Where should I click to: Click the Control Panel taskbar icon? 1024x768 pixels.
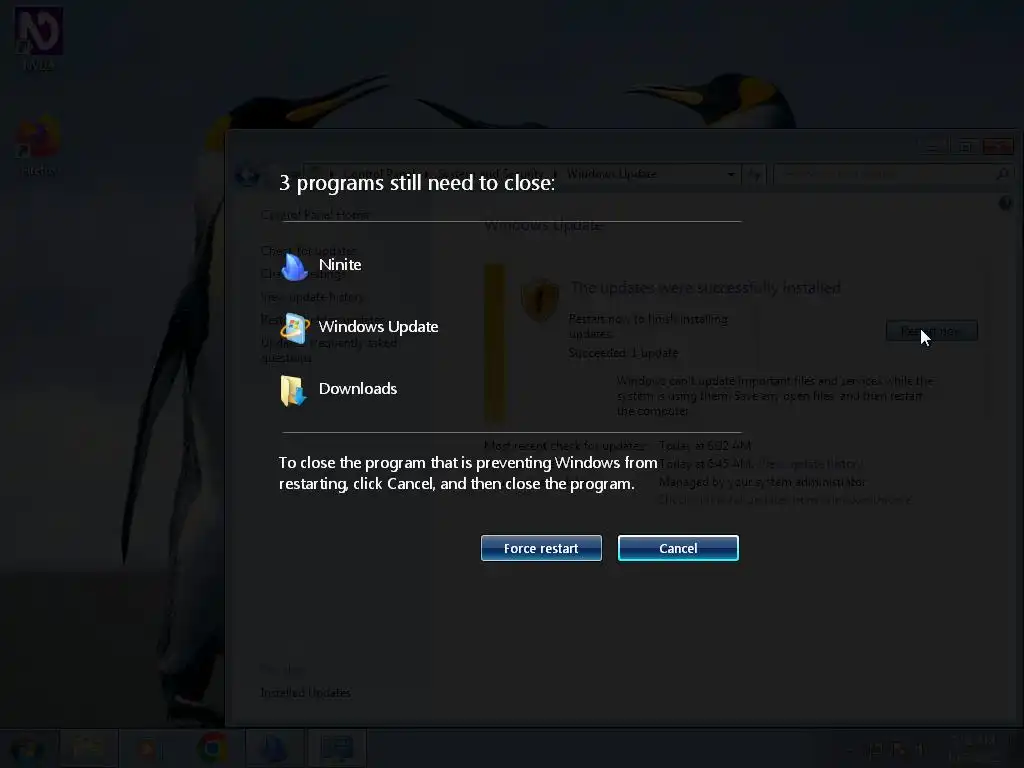[x=336, y=748]
